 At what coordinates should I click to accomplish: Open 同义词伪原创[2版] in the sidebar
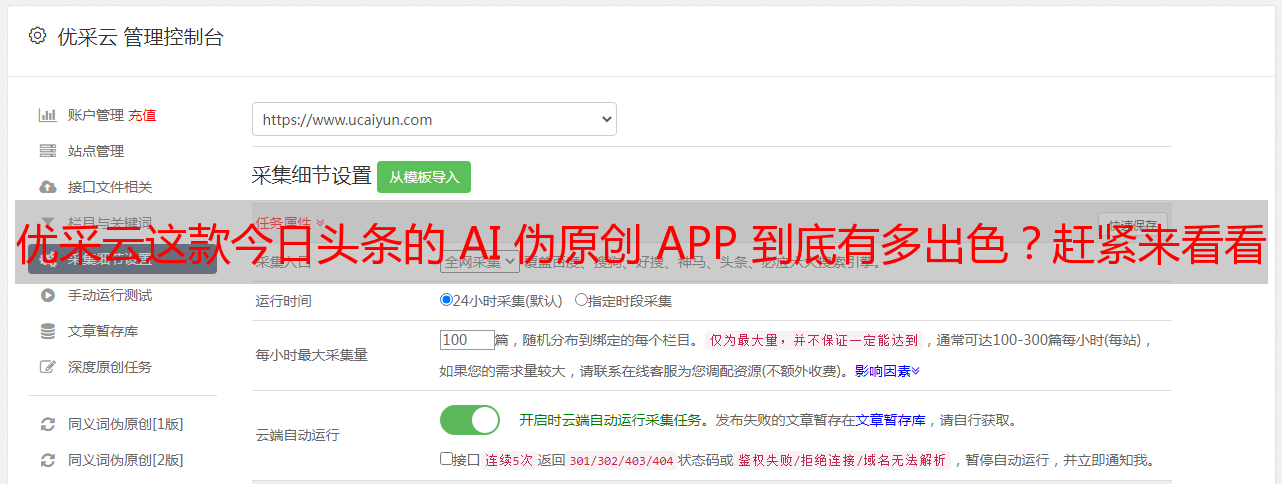pos(126,460)
